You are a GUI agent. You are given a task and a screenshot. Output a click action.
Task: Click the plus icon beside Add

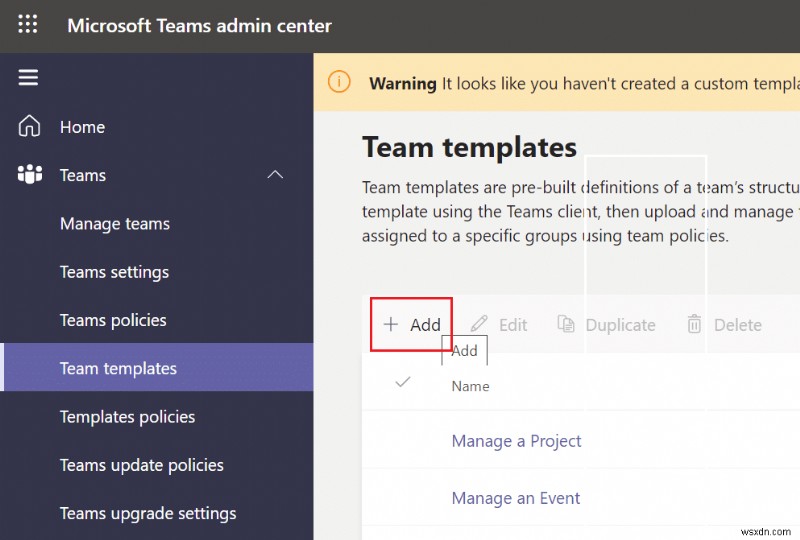[x=390, y=324]
